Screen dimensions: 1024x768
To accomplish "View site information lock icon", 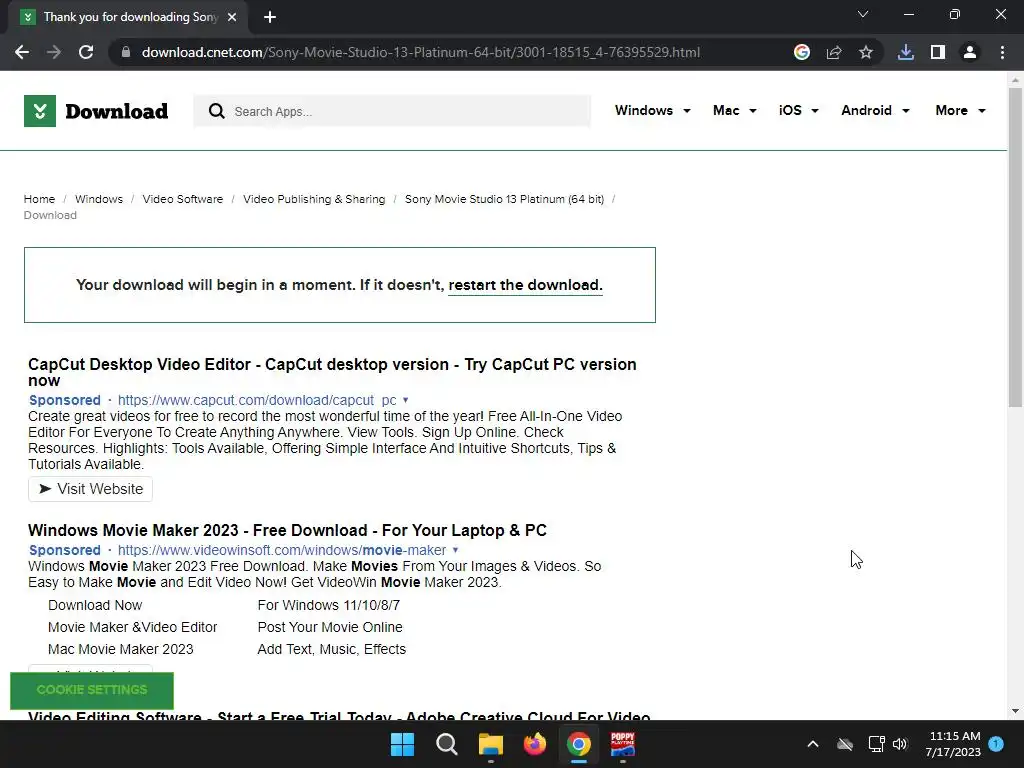I will [126, 52].
